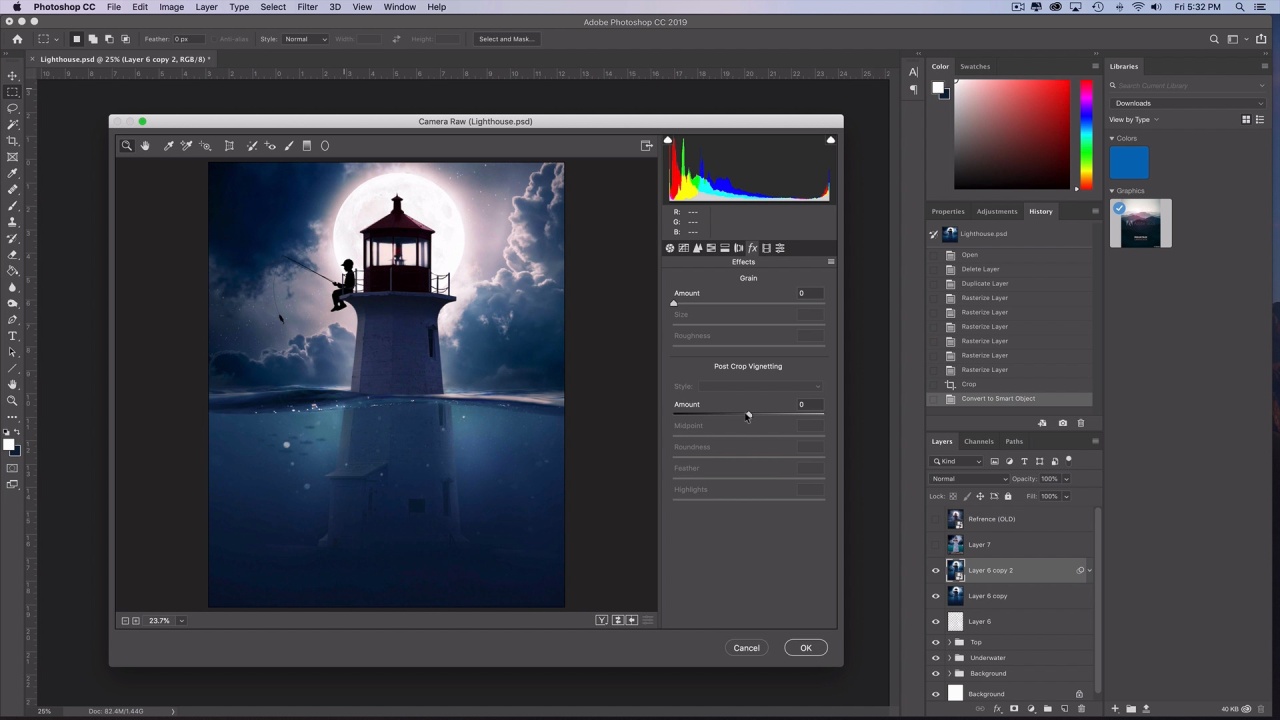This screenshot has height=720, width=1280.
Task: Click OK to apply Camera Raw
Action: [x=805, y=648]
